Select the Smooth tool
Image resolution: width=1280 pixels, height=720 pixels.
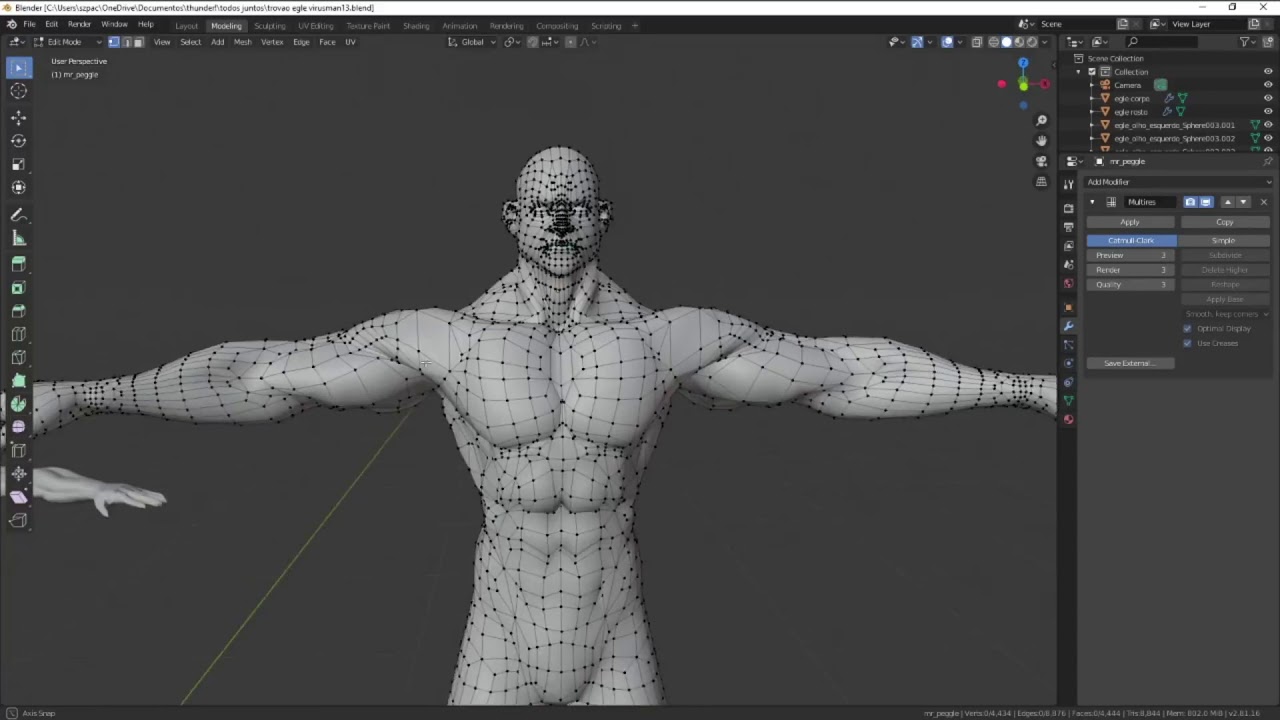[x=18, y=427]
